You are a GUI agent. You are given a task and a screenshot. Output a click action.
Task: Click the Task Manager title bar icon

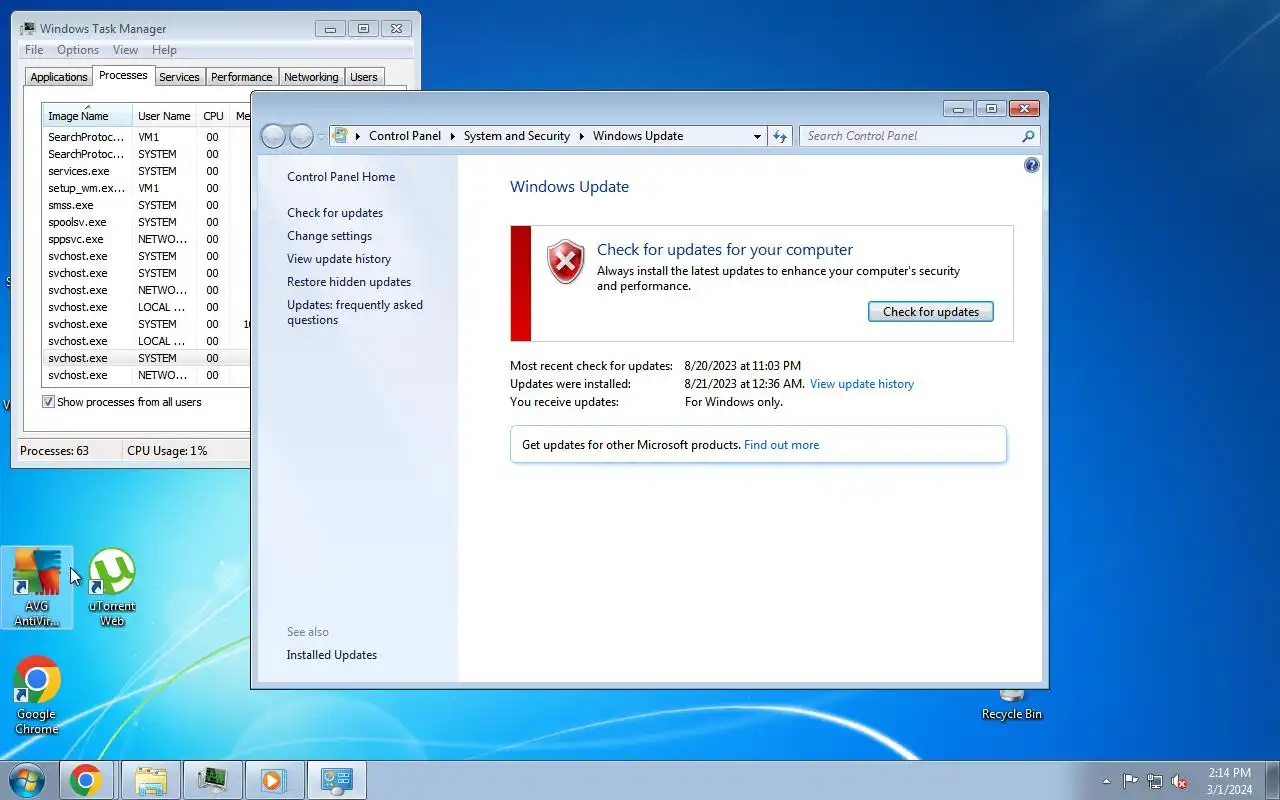28,28
